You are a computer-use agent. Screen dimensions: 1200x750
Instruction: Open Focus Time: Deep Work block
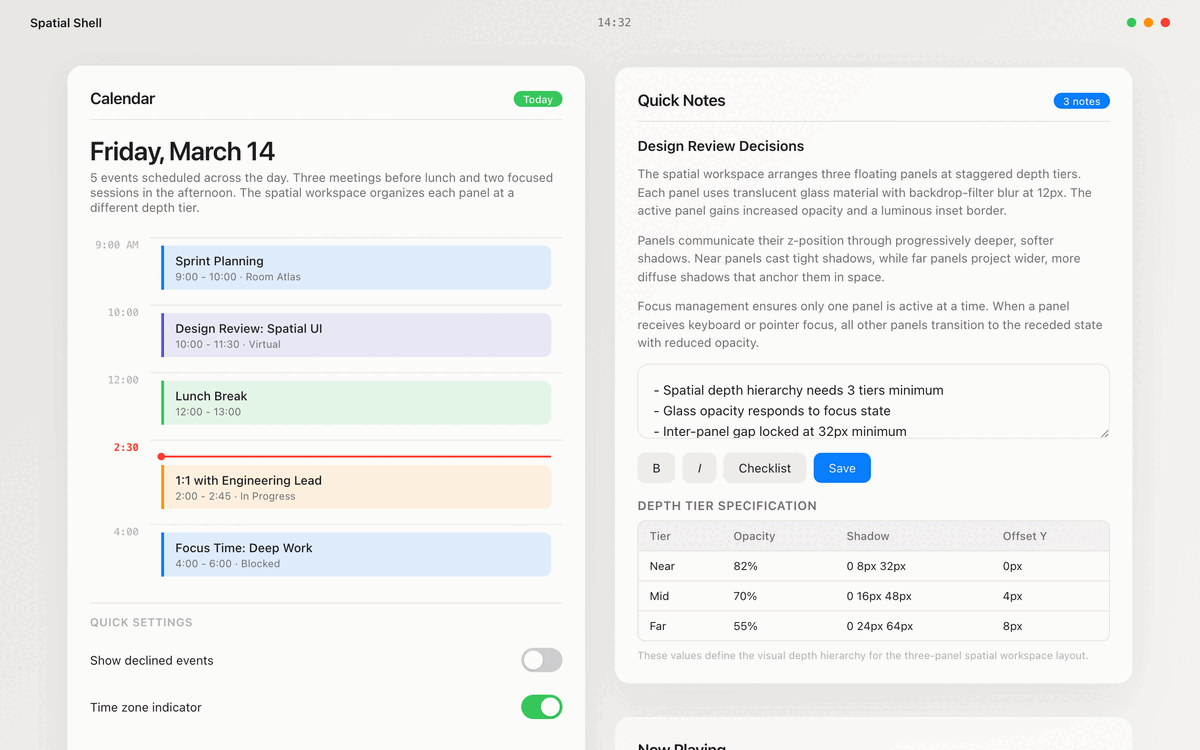[356, 555]
